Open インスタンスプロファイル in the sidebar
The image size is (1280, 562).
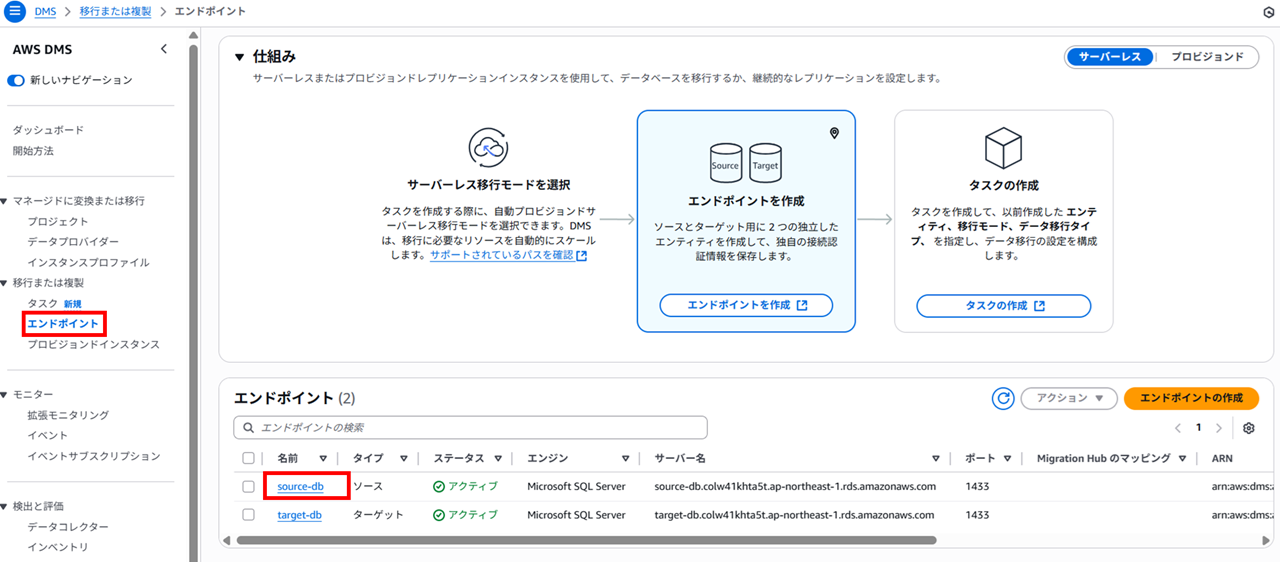pyautogui.click(x=88, y=263)
